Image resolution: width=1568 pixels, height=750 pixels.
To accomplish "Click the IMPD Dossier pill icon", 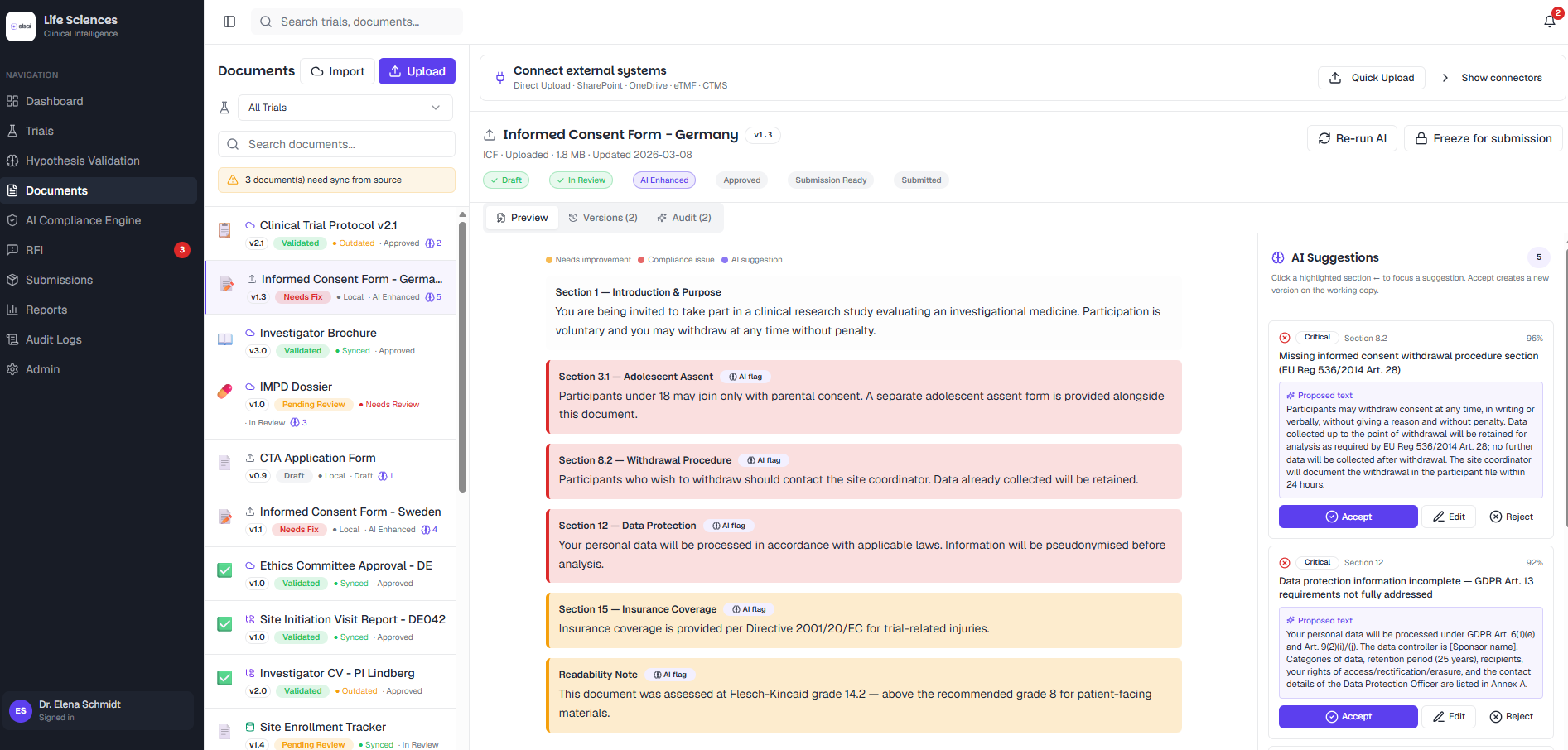I will coord(224,391).
